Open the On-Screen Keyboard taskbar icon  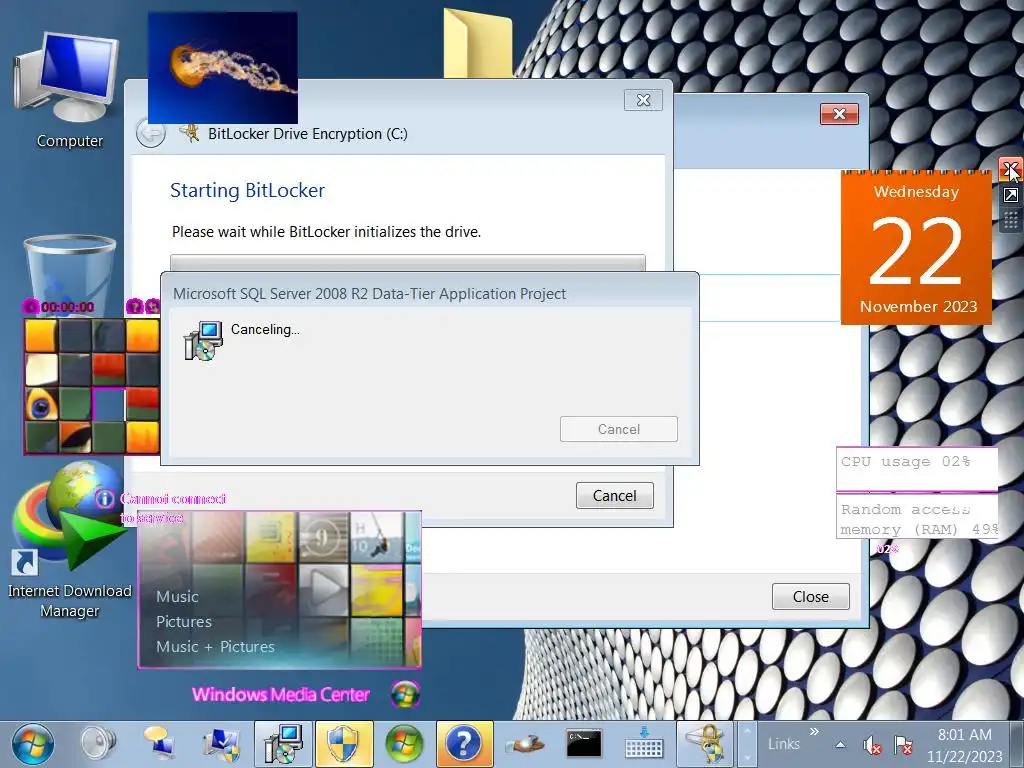pos(644,744)
